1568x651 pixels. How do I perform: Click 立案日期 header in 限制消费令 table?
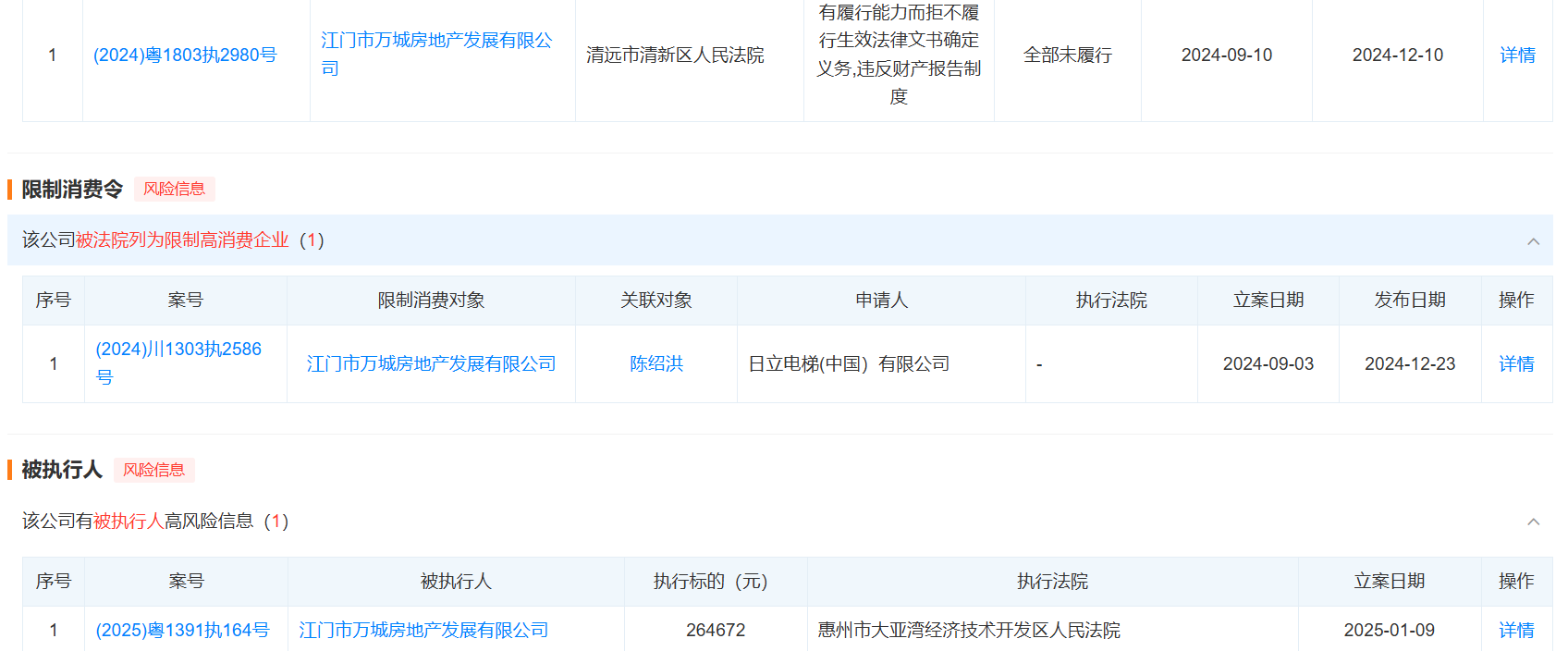(x=1268, y=301)
